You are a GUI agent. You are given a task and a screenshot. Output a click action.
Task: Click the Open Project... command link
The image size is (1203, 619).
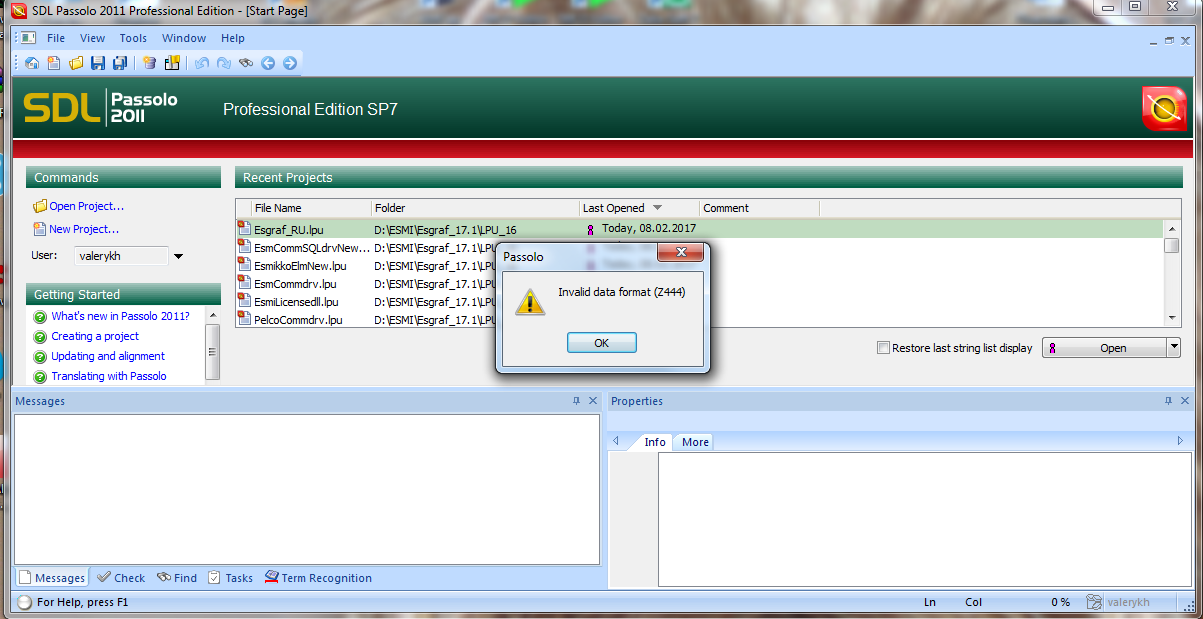tap(86, 206)
